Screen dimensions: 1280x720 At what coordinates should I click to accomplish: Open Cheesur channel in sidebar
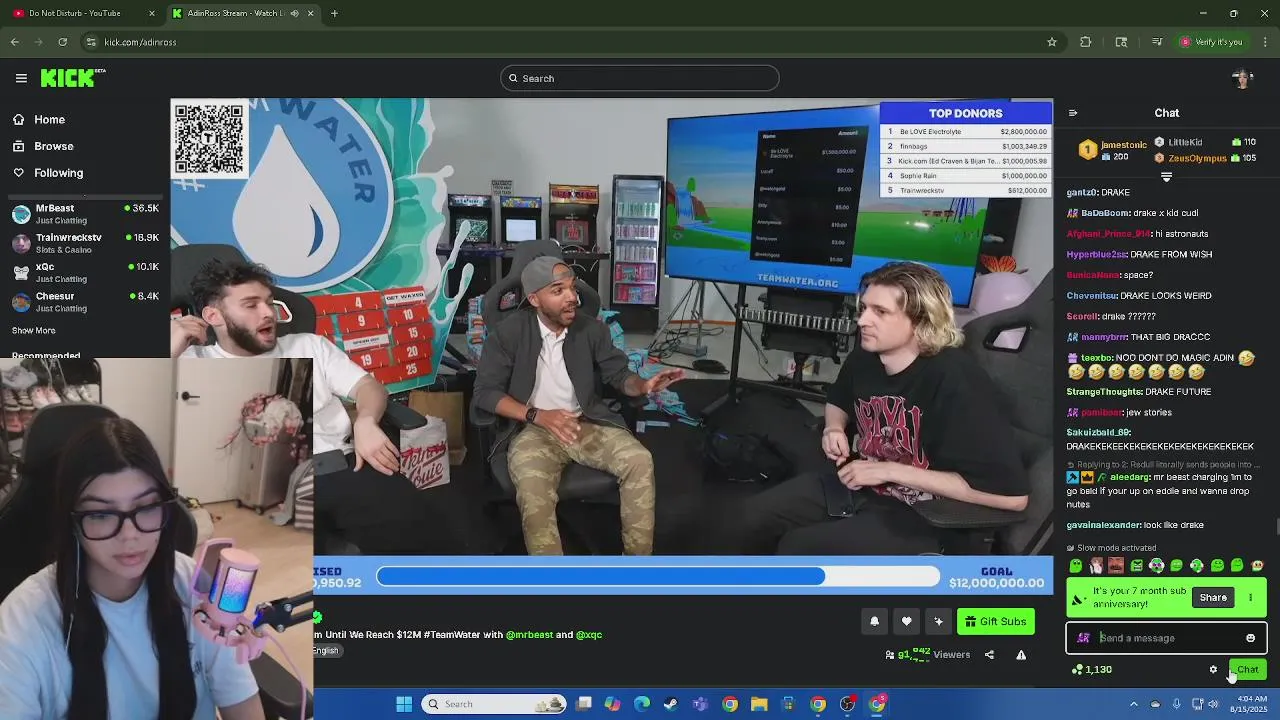[x=85, y=301]
